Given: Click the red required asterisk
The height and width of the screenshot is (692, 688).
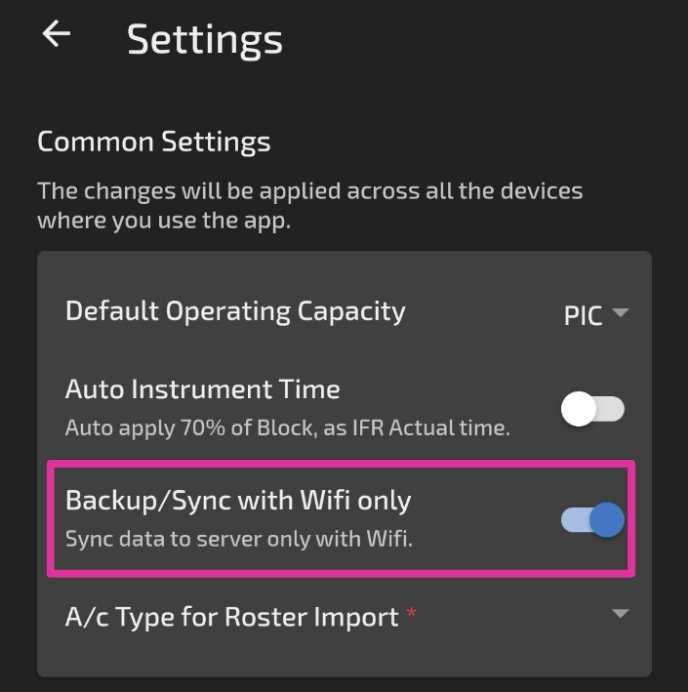Looking at the screenshot, I should pos(411,613).
